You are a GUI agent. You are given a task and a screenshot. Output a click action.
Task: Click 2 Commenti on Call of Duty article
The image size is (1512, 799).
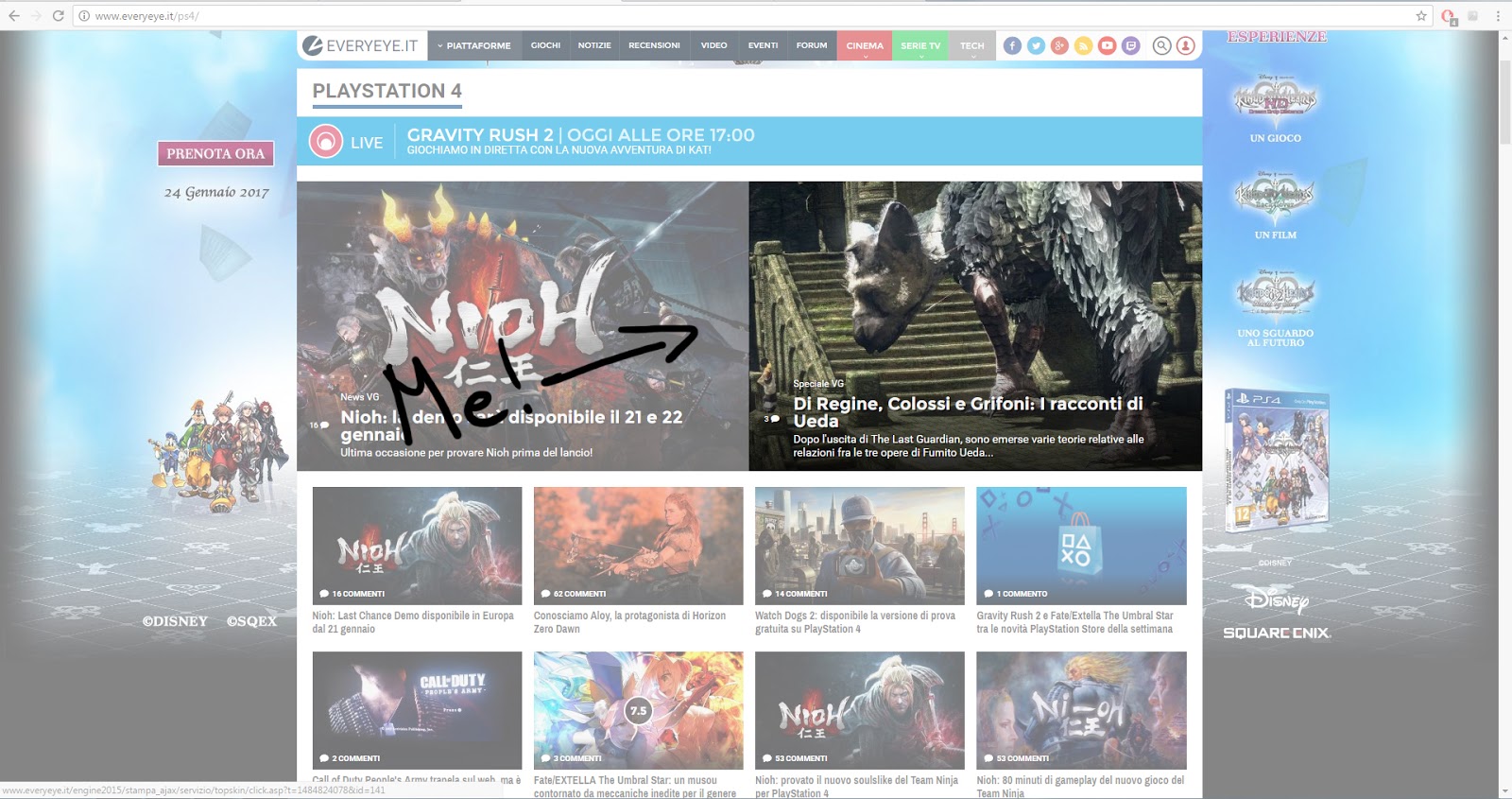click(x=350, y=758)
